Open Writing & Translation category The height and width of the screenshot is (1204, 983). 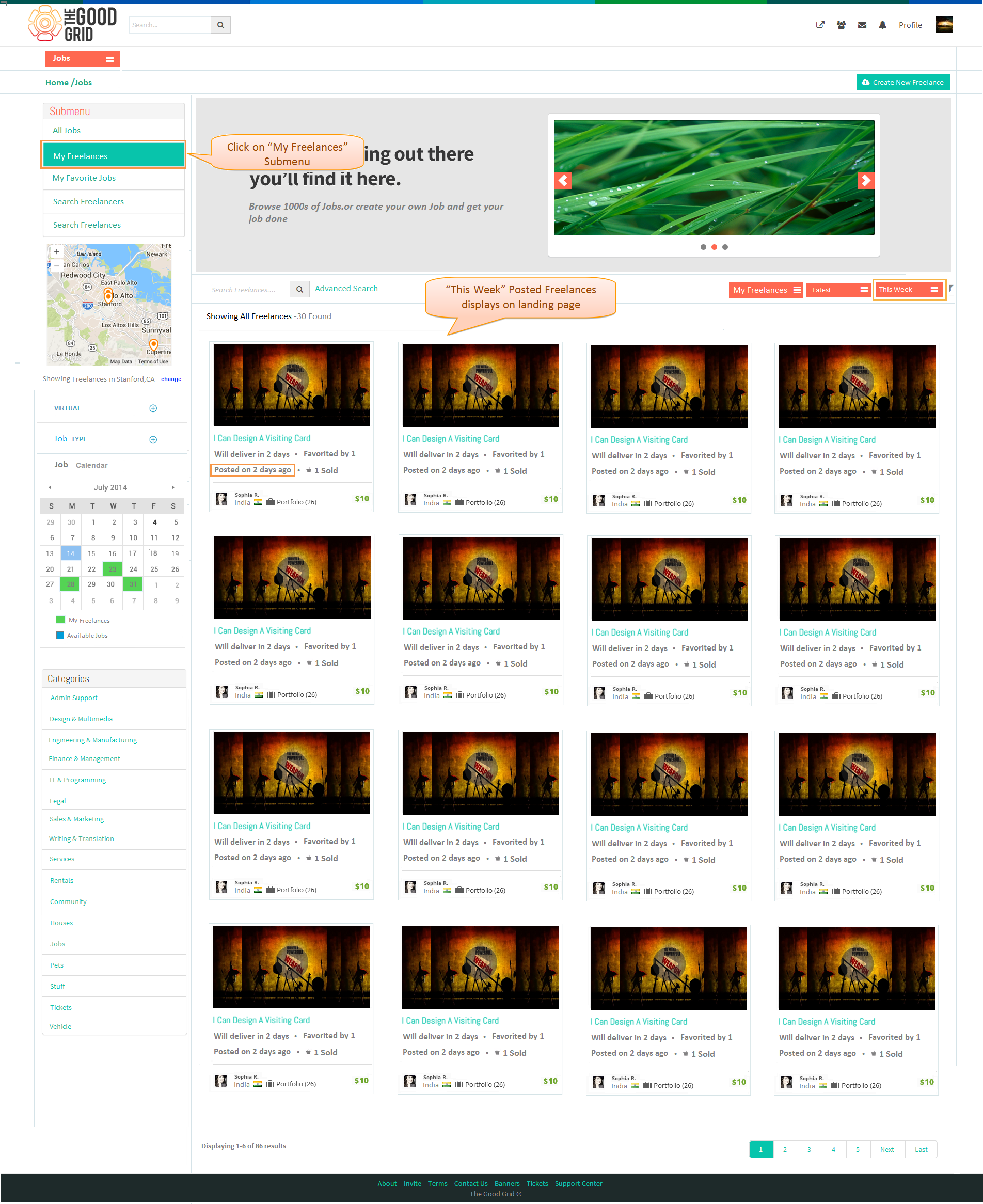click(81, 839)
